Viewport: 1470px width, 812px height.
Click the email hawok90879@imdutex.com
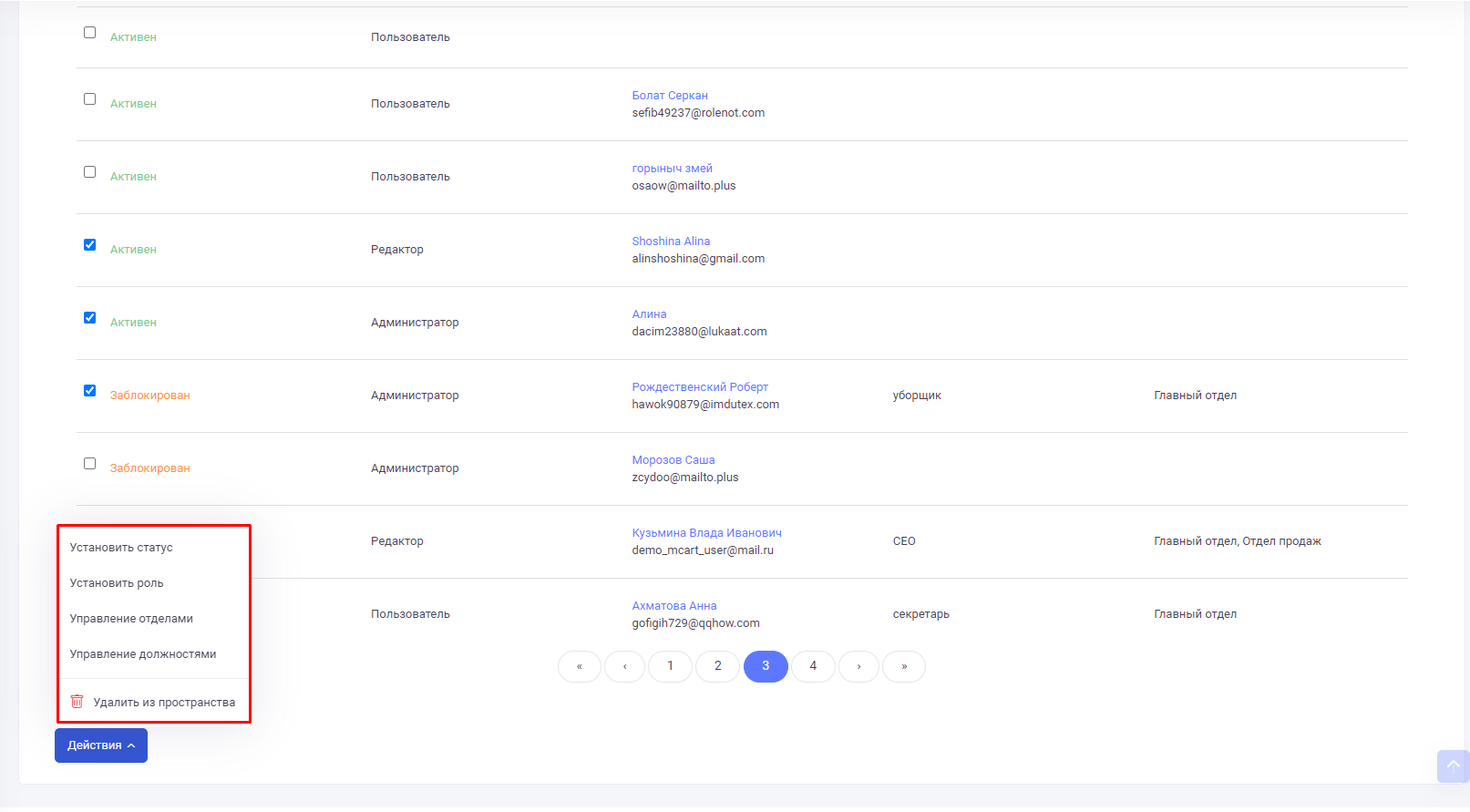705,405
